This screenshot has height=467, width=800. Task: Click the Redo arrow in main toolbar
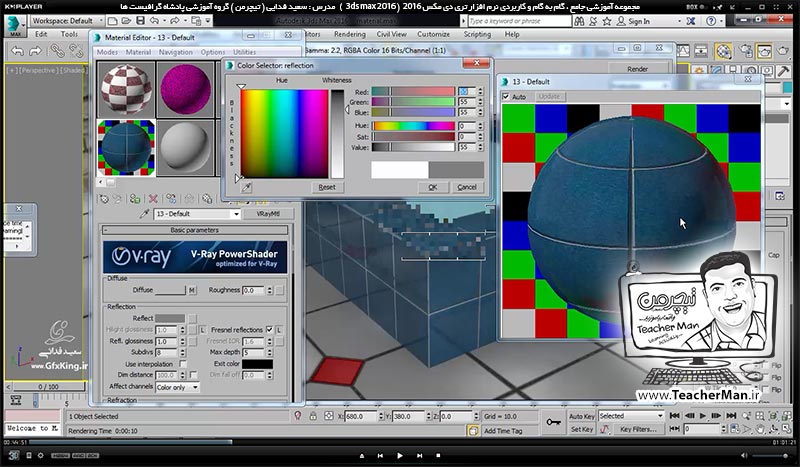(35, 51)
